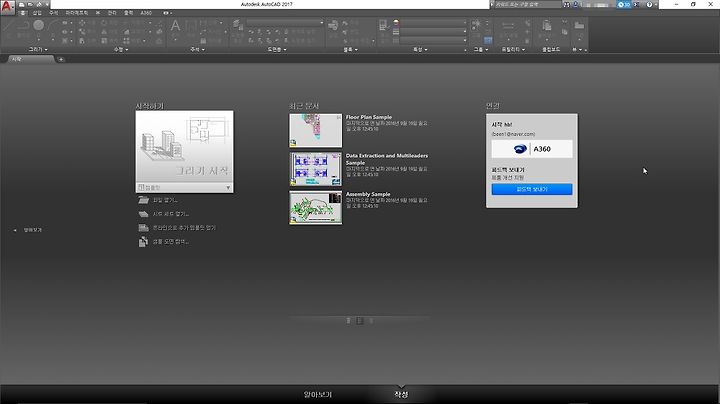Click the Start Drawing tile
The width and height of the screenshot is (720, 404).
coord(184,147)
